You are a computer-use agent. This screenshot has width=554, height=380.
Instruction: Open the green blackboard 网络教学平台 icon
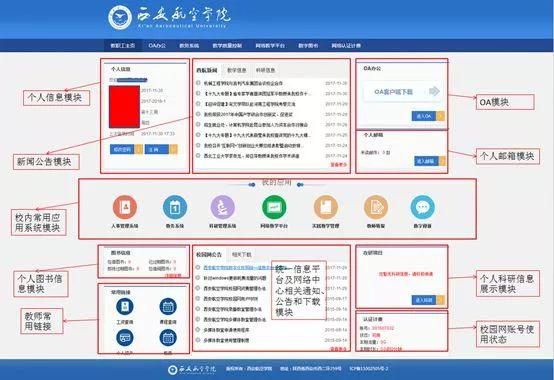tap(274, 207)
